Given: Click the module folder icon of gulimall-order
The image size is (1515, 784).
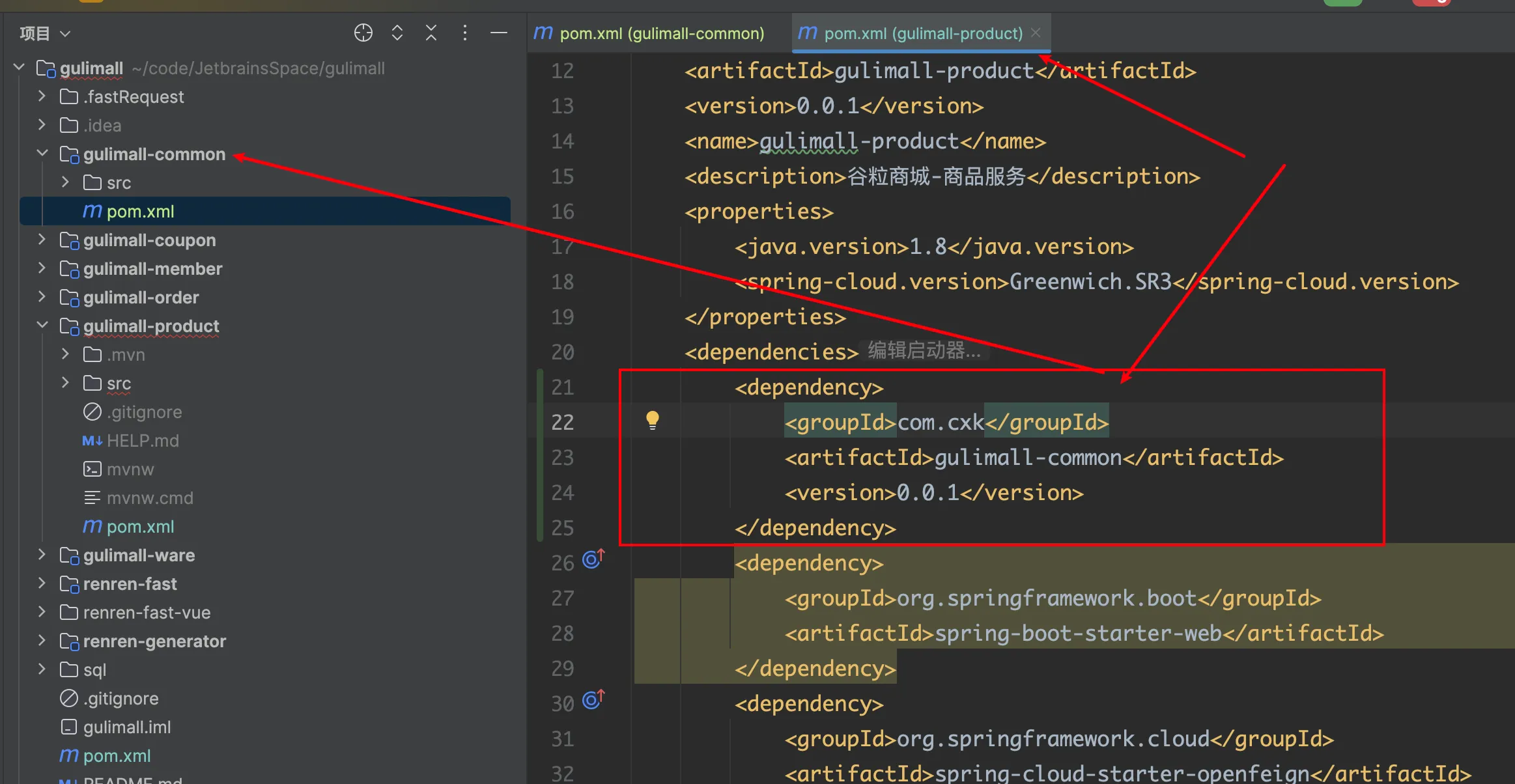Looking at the screenshot, I should pos(69,298).
